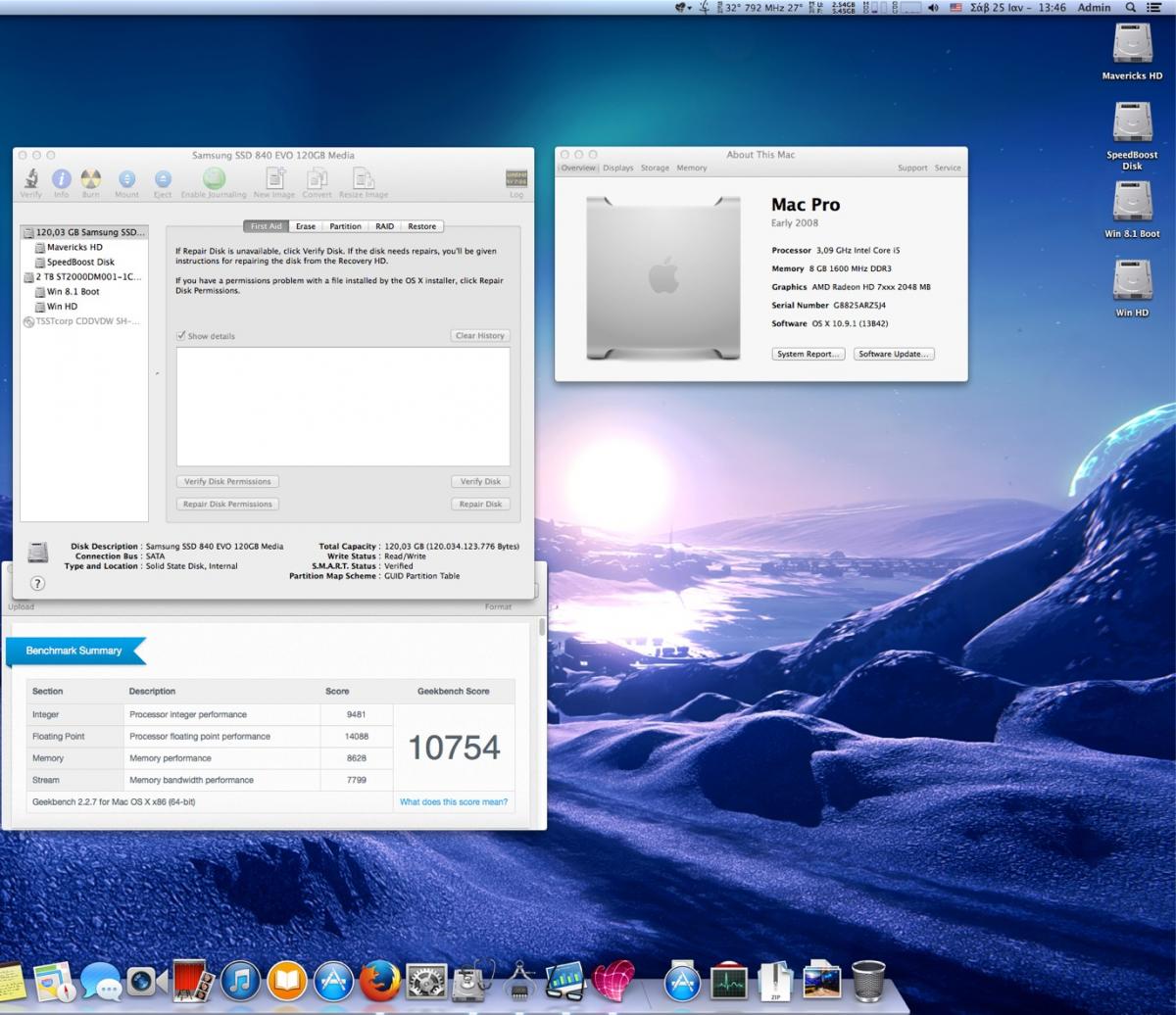This screenshot has width=1176, height=1015.
Task: Select the TSSTcorp CDDVDW drive
Action: [x=84, y=320]
